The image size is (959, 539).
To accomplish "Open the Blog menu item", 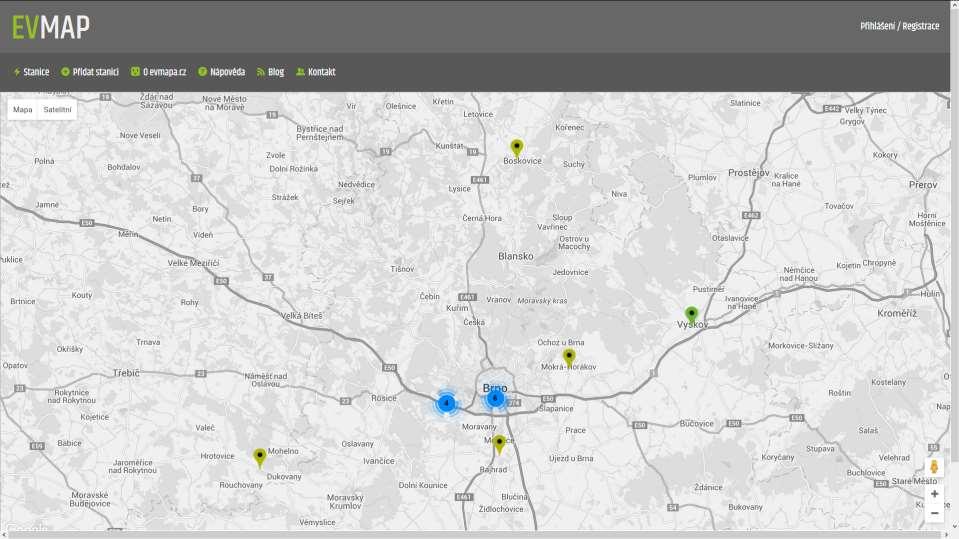I will pyautogui.click(x=270, y=72).
